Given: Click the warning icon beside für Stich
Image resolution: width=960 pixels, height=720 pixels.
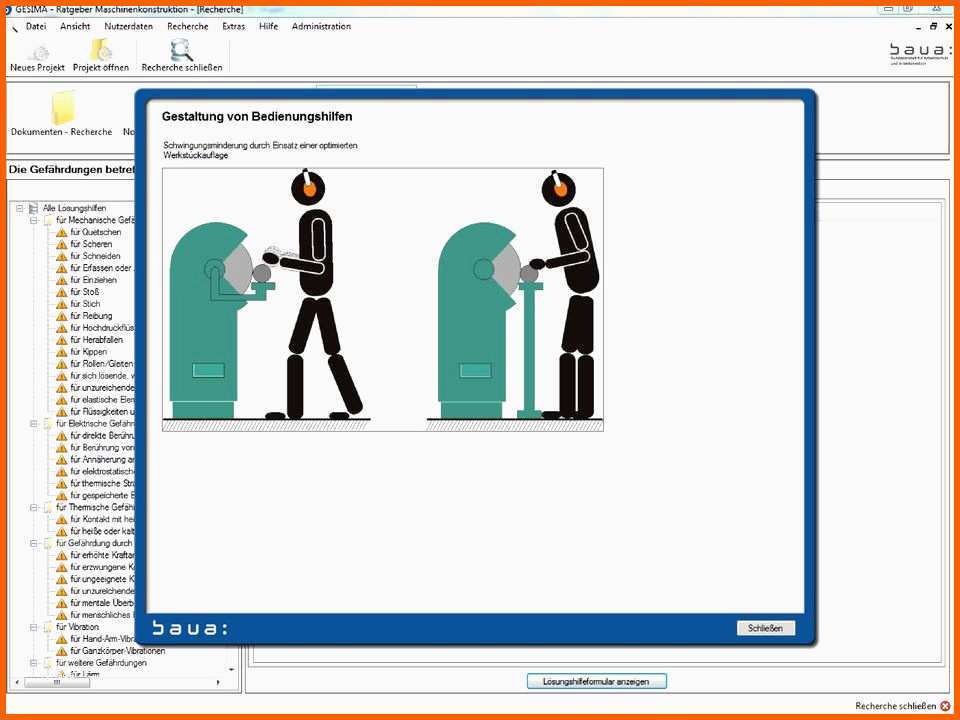Looking at the screenshot, I should [x=62, y=304].
